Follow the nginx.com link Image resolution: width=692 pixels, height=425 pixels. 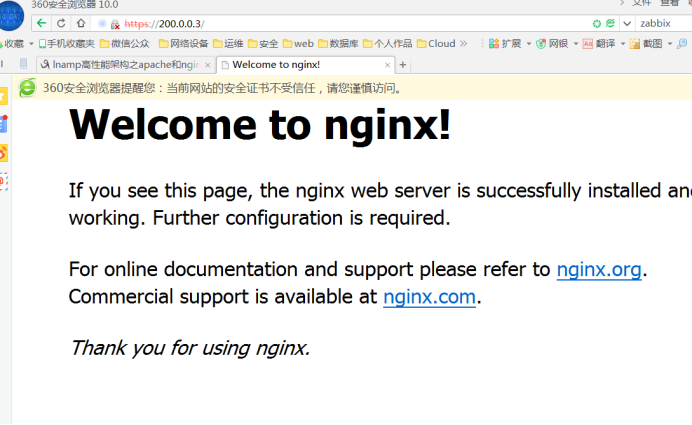pyautogui.click(x=429, y=297)
